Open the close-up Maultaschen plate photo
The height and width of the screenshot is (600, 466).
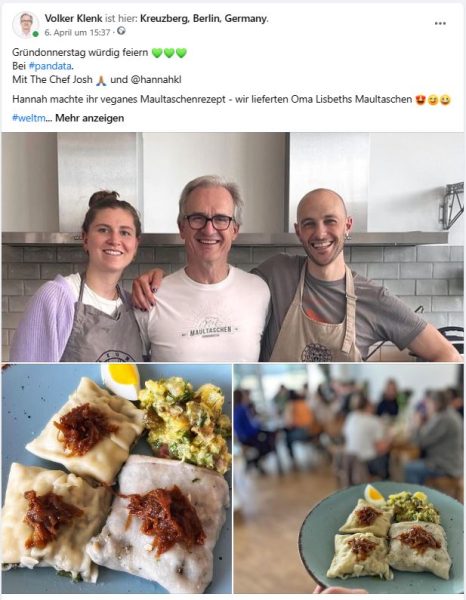117,478
